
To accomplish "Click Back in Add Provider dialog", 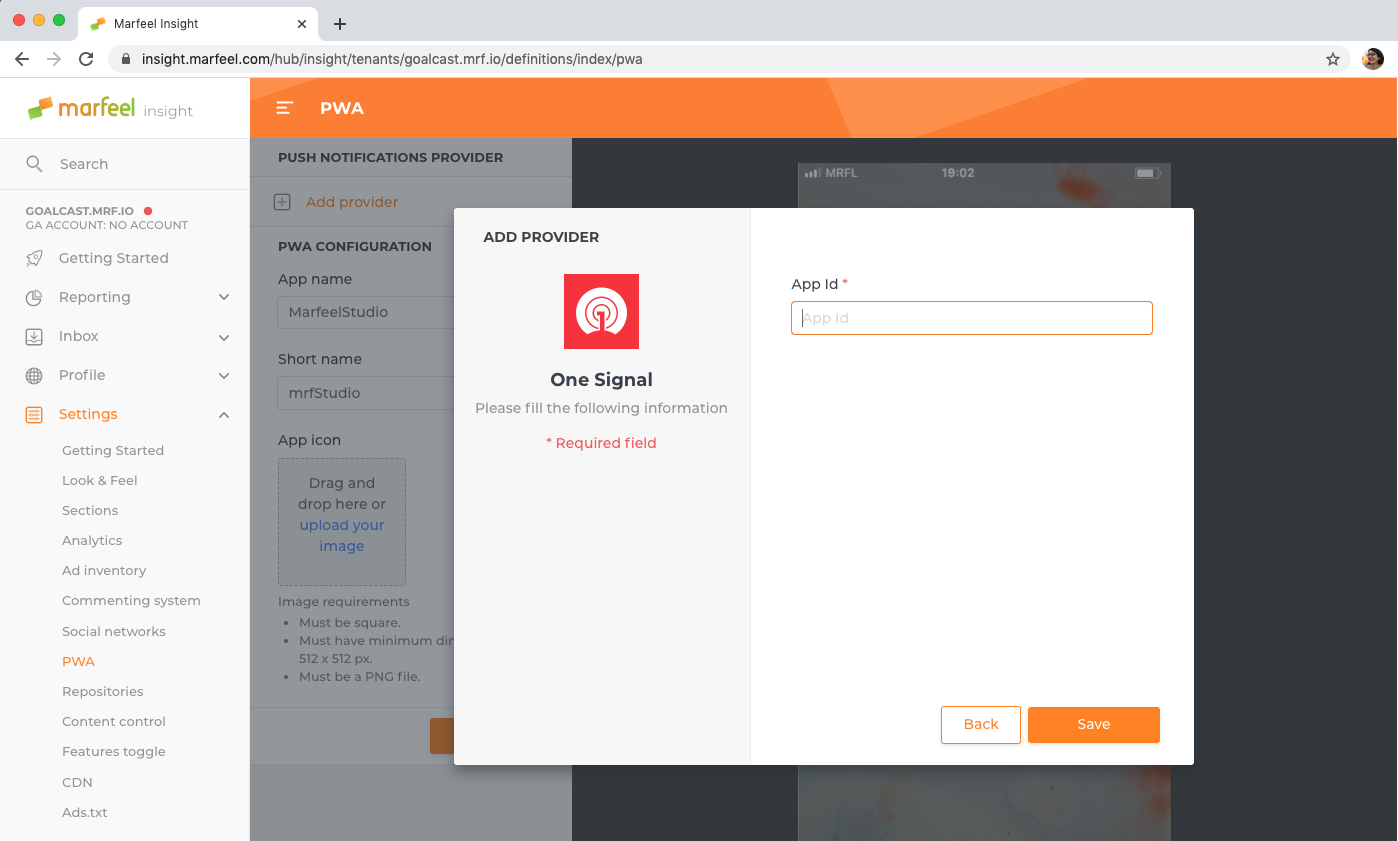I will [x=981, y=725].
